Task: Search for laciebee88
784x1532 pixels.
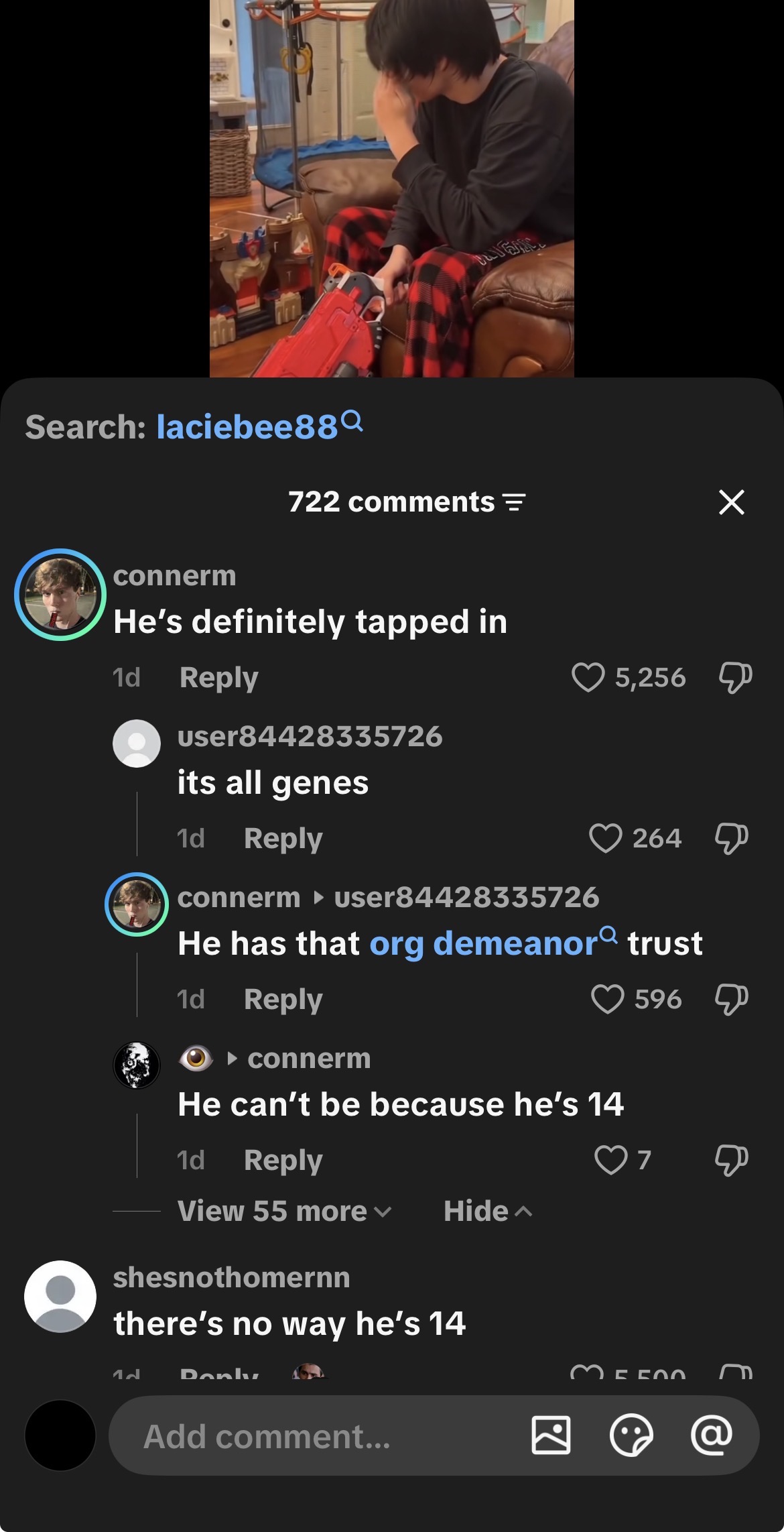Action: pos(260,426)
